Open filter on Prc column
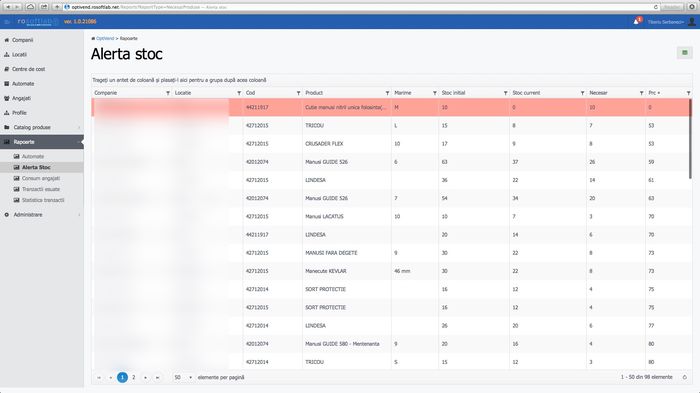 688,93
